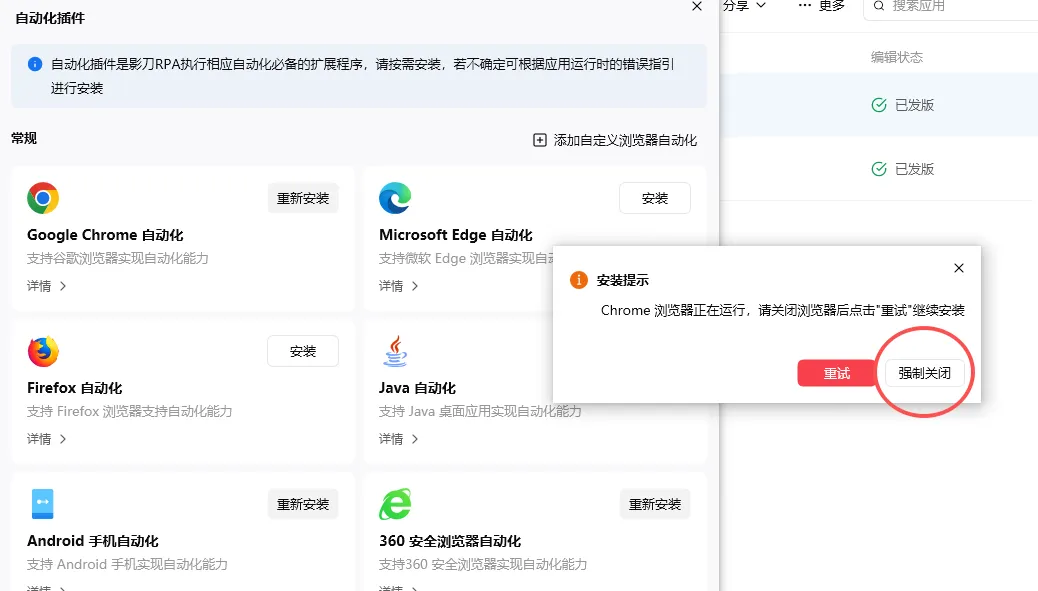Click the 支持 Android 手机实现自动化能力 description
This screenshot has height=591, width=1038.
tap(127, 564)
